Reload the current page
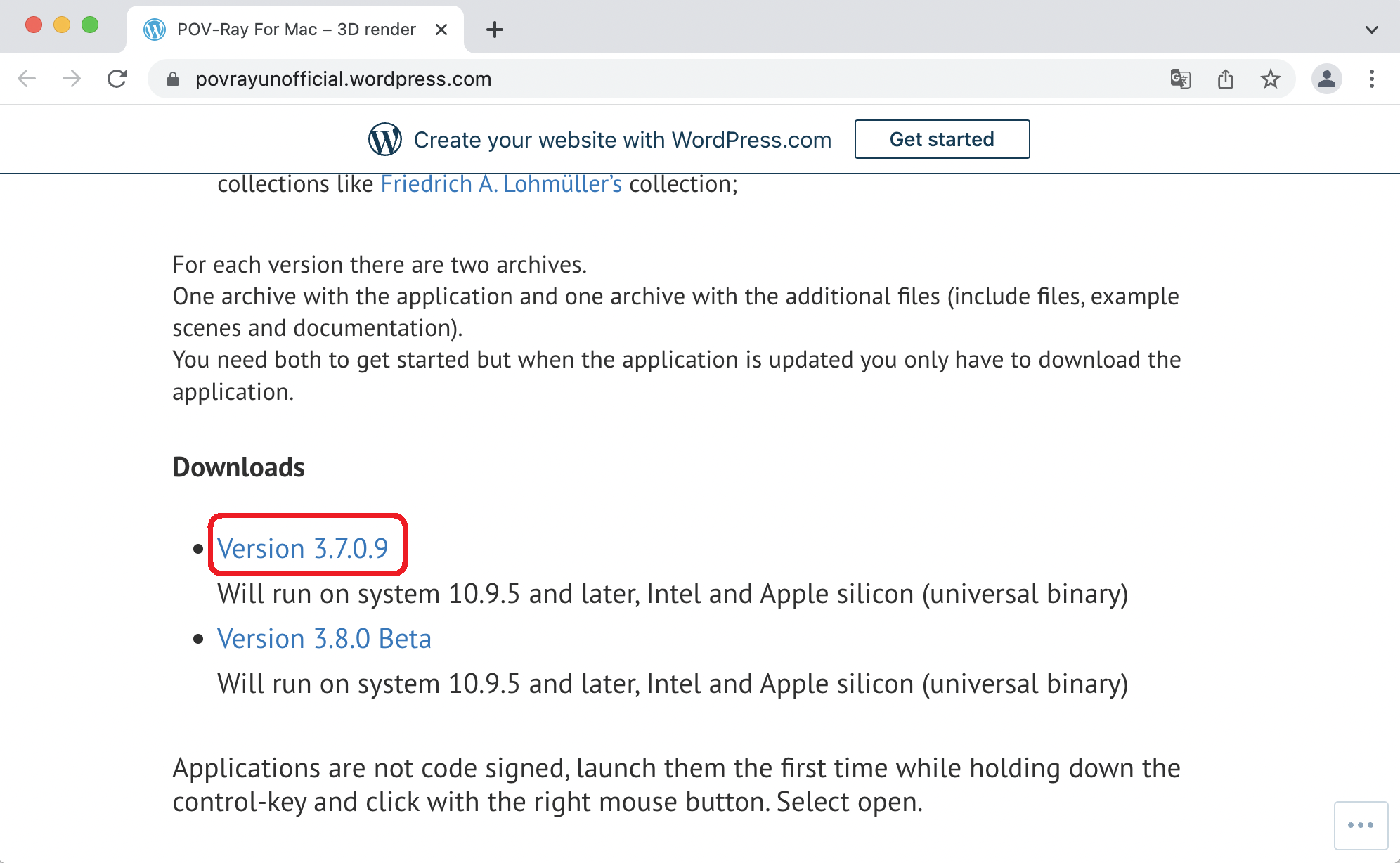The height and width of the screenshot is (863, 1400). [117, 79]
